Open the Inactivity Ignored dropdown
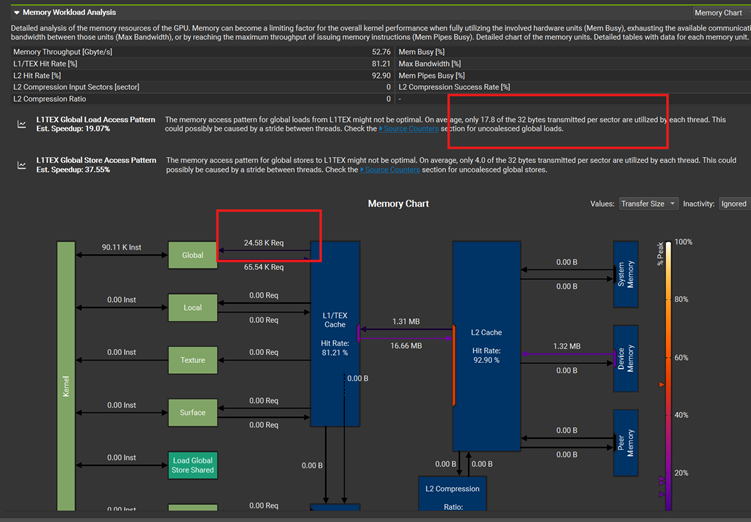Viewport: 751px width, 522px height. (x=735, y=204)
